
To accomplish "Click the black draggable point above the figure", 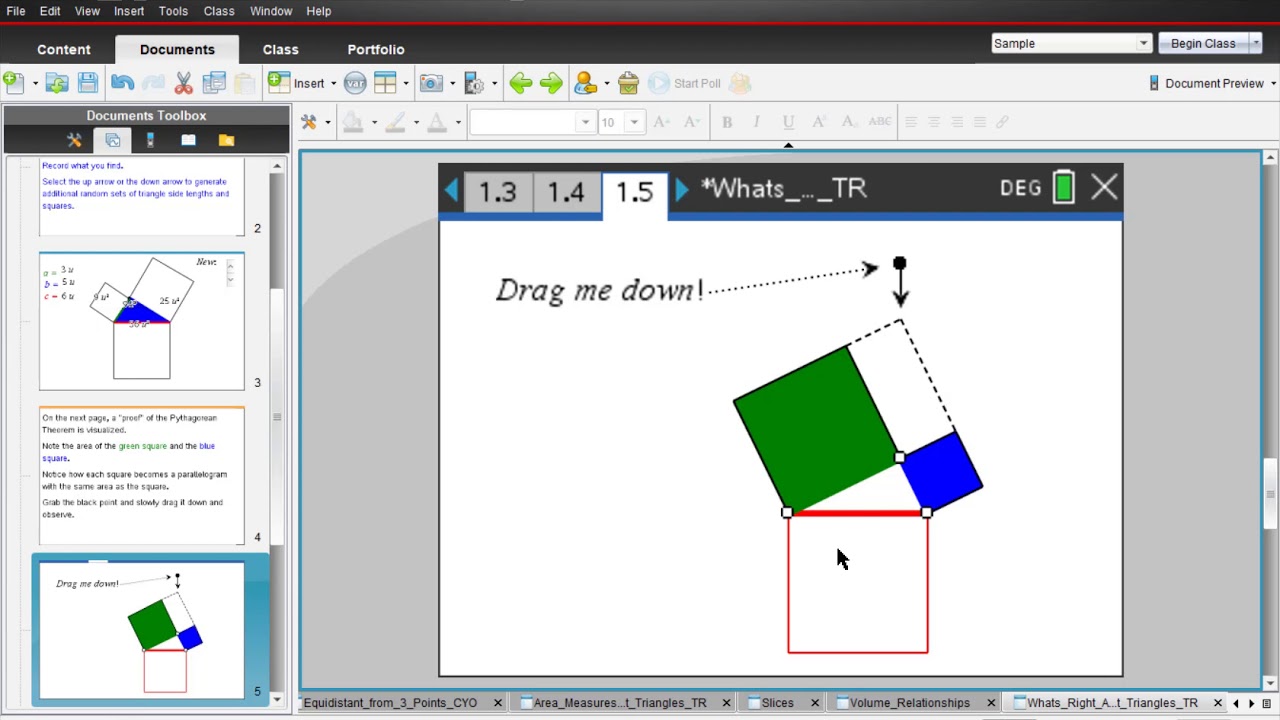I will [899, 263].
